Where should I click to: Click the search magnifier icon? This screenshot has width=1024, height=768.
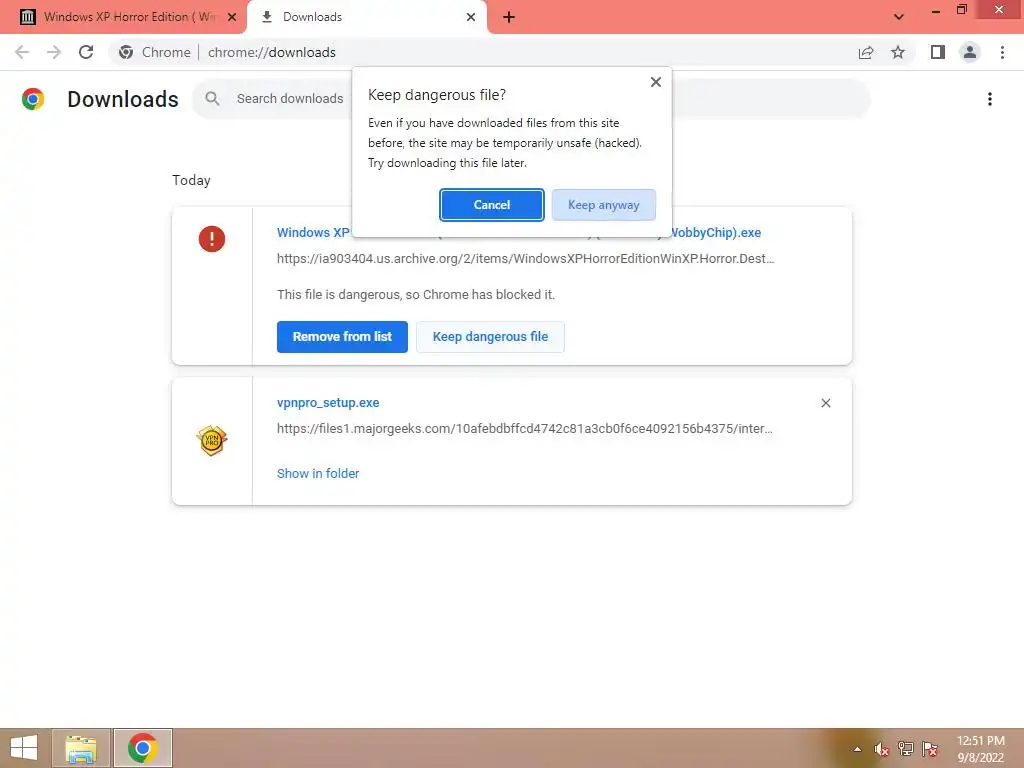[212, 99]
